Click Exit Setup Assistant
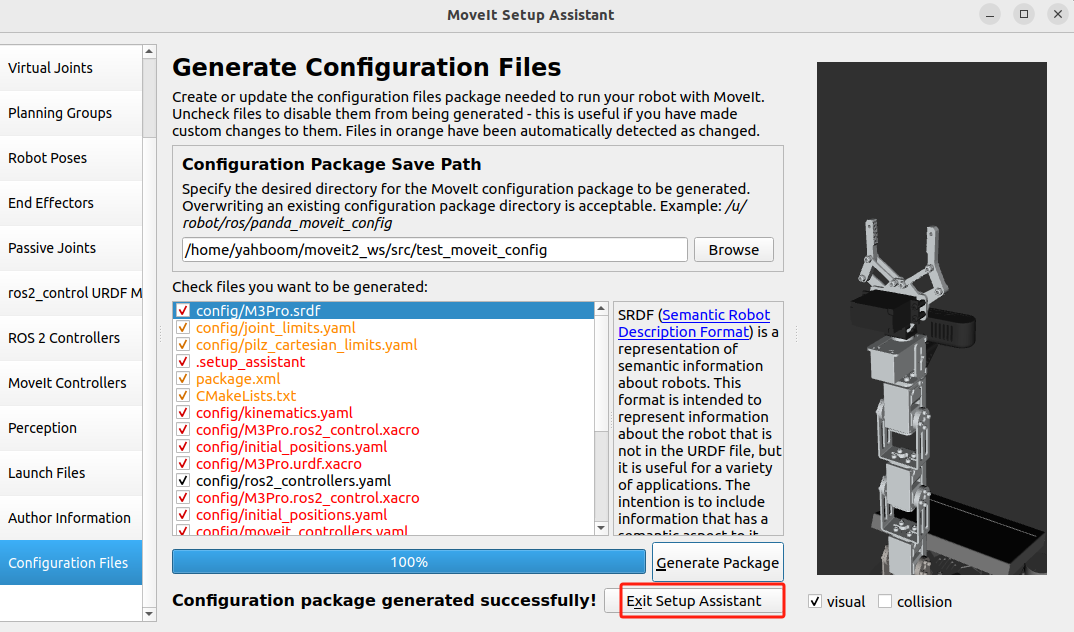The width and height of the screenshot is (1074, 632). coord(694,601)
